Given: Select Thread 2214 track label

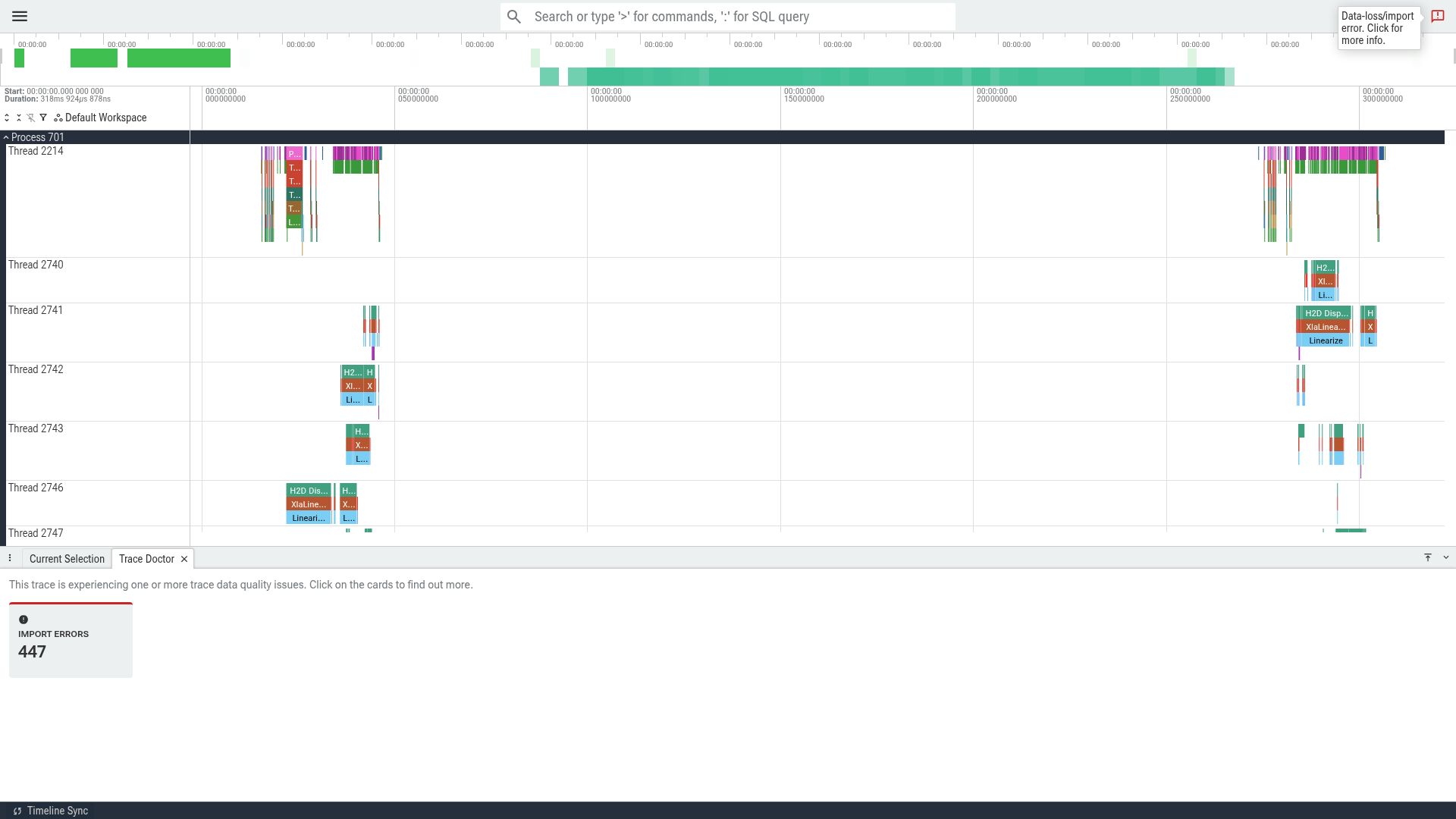Looking at the screenshot, I should 36,151.
